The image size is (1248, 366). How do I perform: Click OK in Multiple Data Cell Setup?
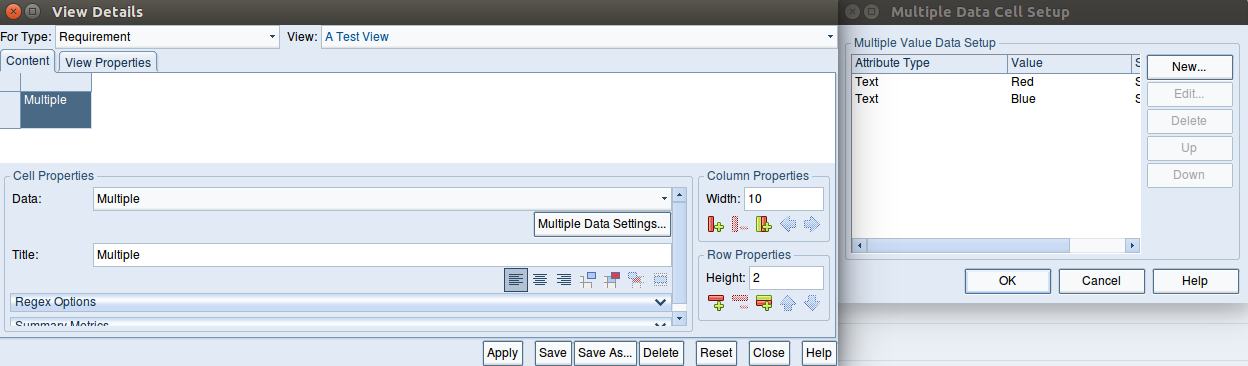(x=1008, y=281)
